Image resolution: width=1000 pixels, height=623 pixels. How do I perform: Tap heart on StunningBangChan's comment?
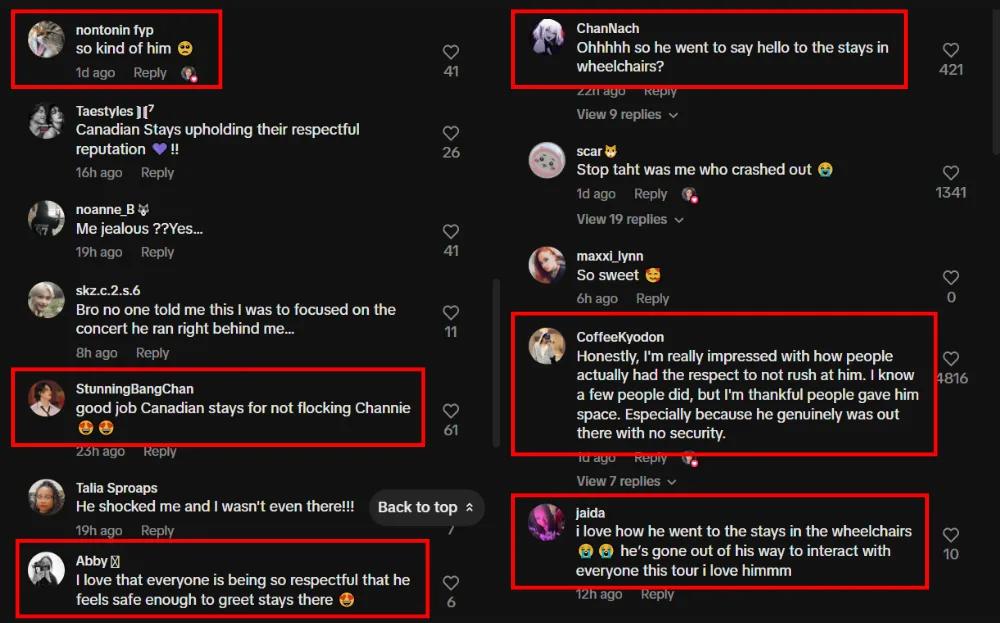(x=451, y=410)
